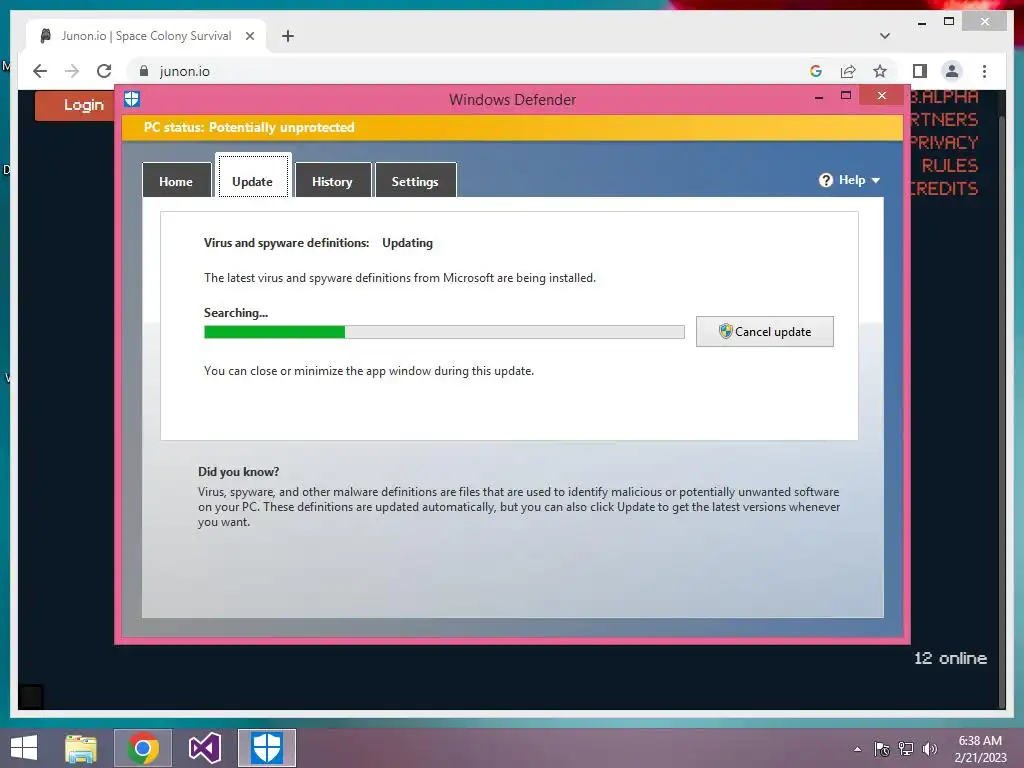Expand Chrome's tab search chevron
This screenshot has width=1024, height=768.
pos(885,36)
